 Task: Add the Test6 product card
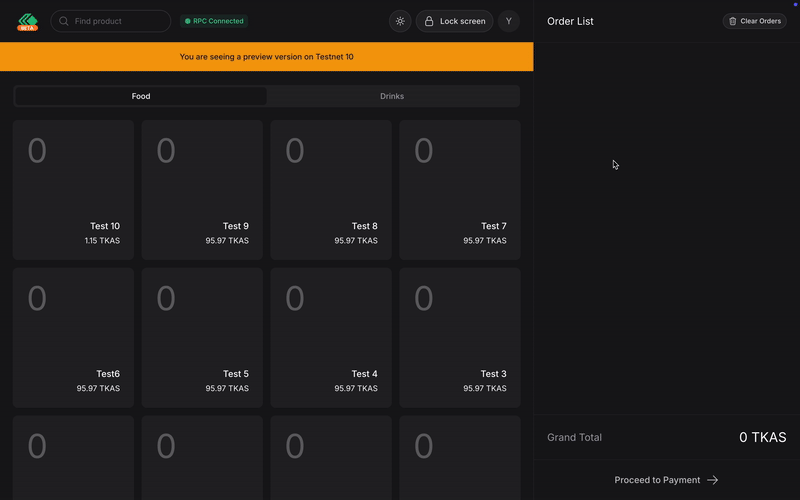(73, 338)
